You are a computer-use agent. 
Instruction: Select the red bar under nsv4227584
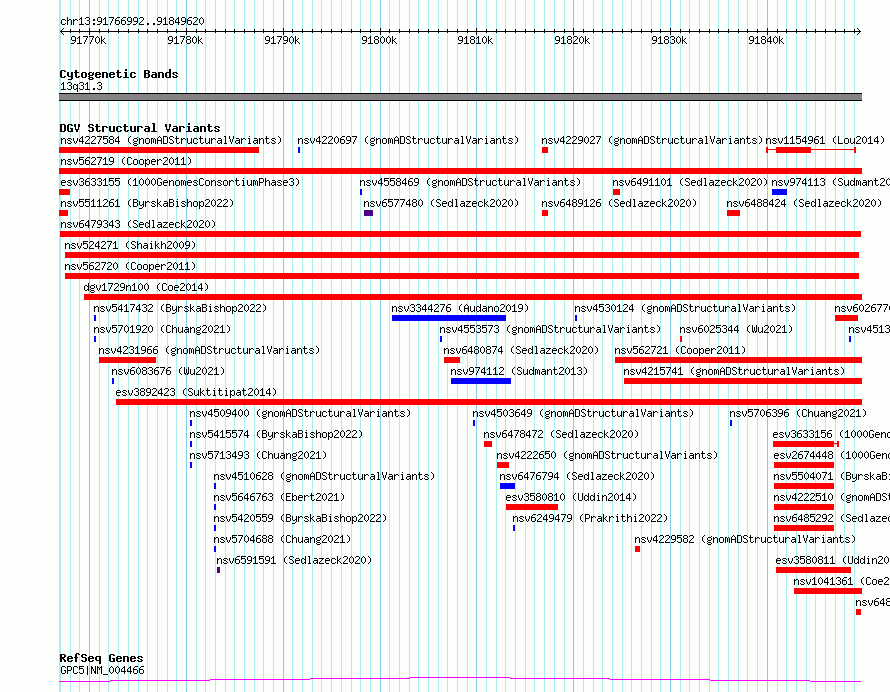click(159, 150)
